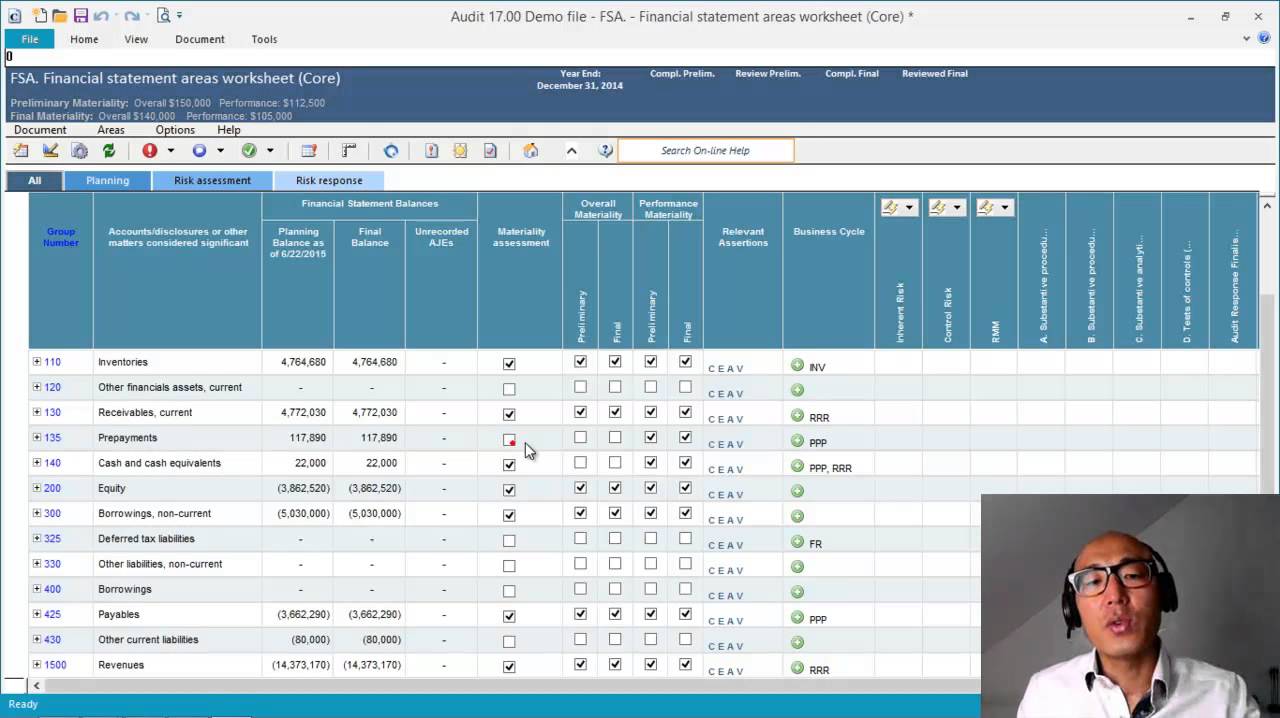The height and width of the screenshot is (718, 1280).
Task: Toggle Materiality assessment checkbox for Revenues
Action: click(x=509, y=667)
